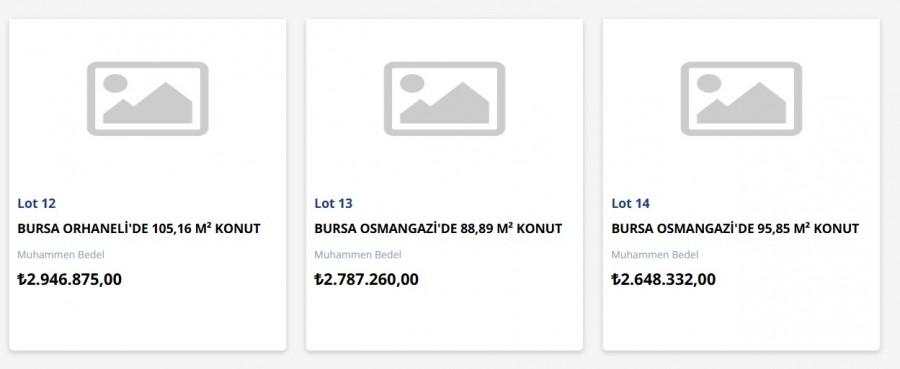The height and width of the screenshot is (369, 900).
Task: Click empty area below Lot 14 price
Action: coord(741,318)
